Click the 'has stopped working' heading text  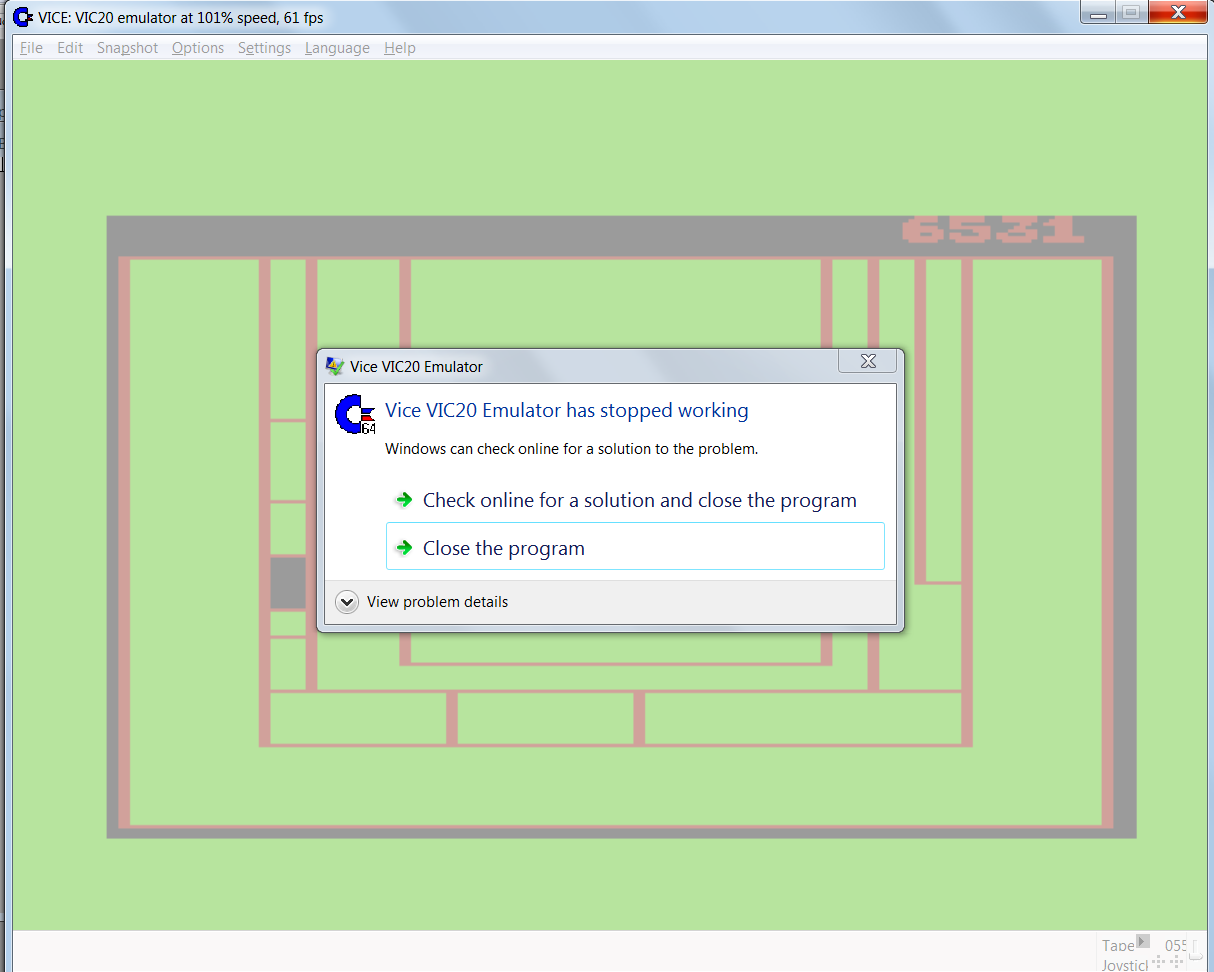click(566, 410)
